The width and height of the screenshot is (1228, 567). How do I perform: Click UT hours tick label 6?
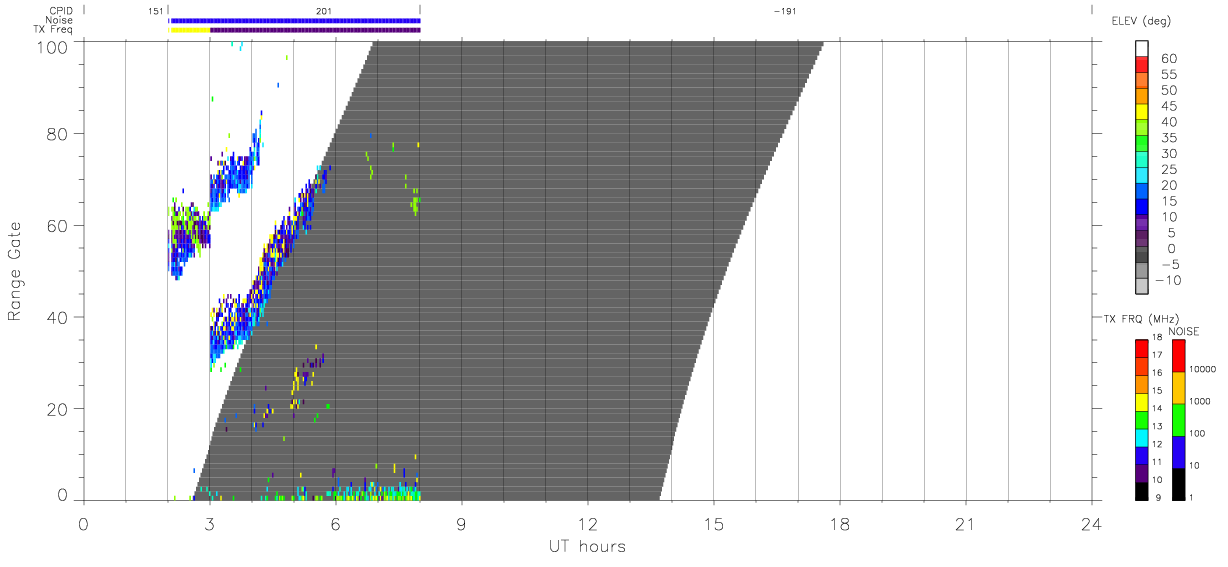[x=335, y=524]
